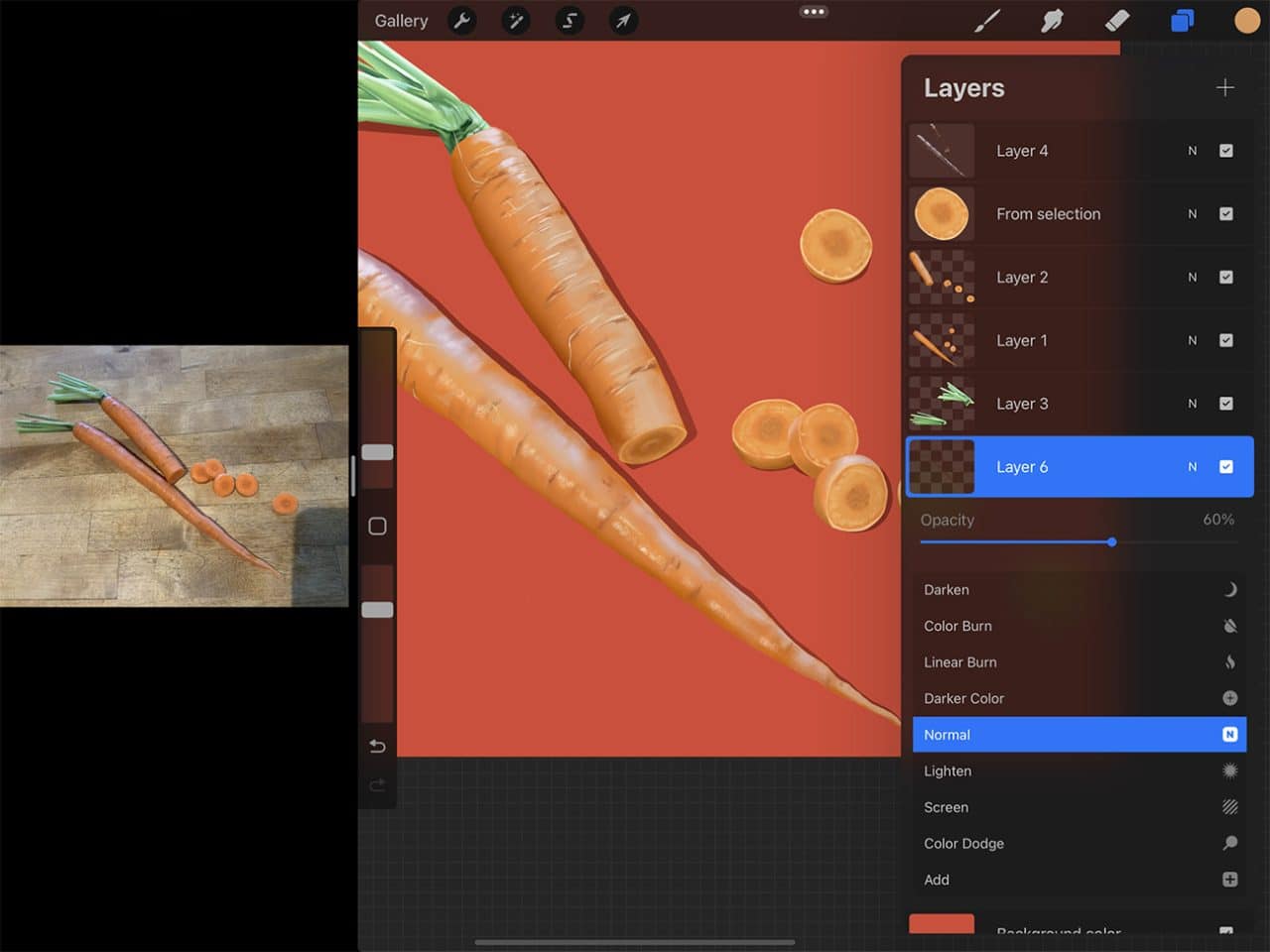Image resolution: width=1270 pixels, height=952 pixels.
Task: Pick the Brush tool
Action: click(x=988, y=19)
